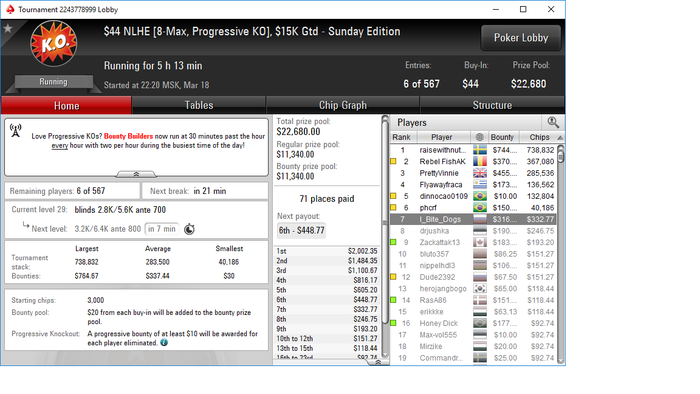Viewport: 700px width, 394px height.
Task: Click the level timer clock icon
Action: click(x=189, y=229)
